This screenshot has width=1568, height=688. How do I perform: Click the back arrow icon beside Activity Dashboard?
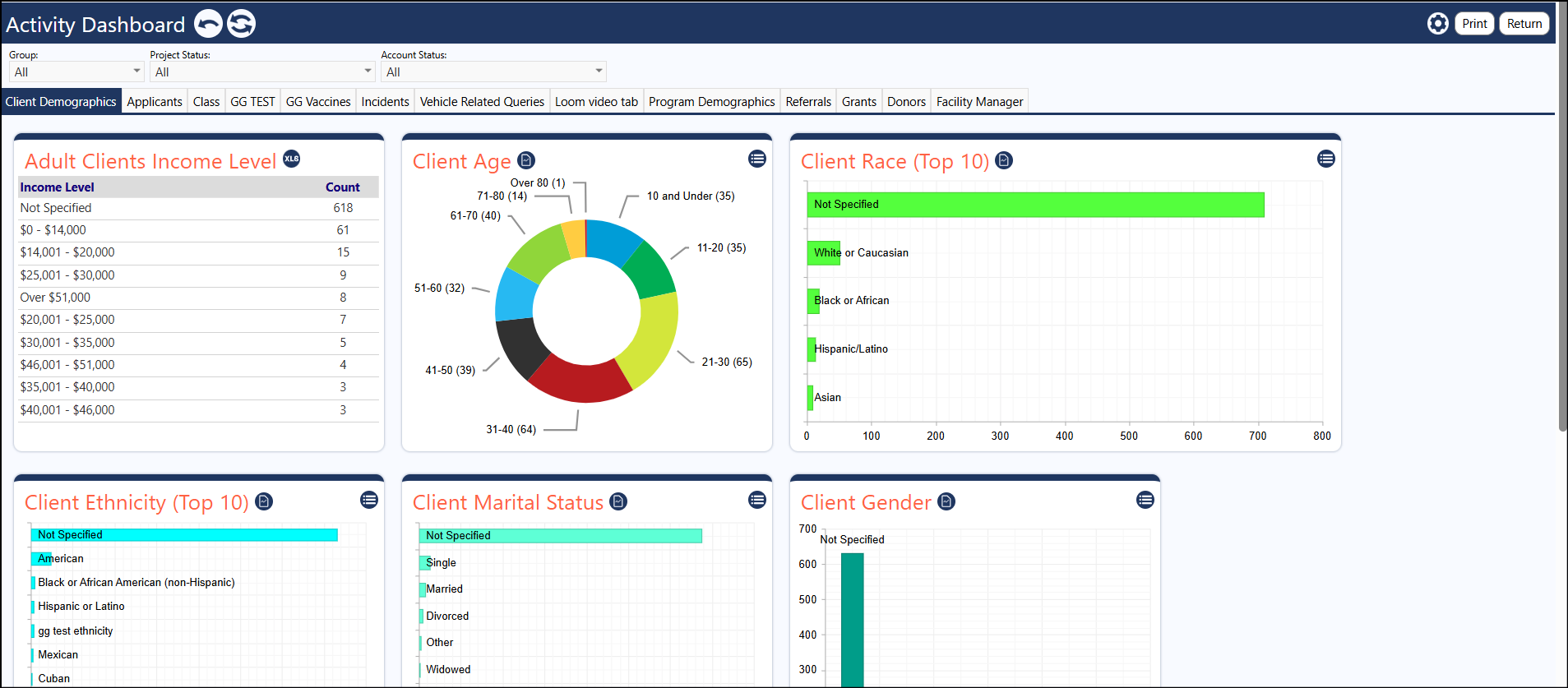click(208, 24)
